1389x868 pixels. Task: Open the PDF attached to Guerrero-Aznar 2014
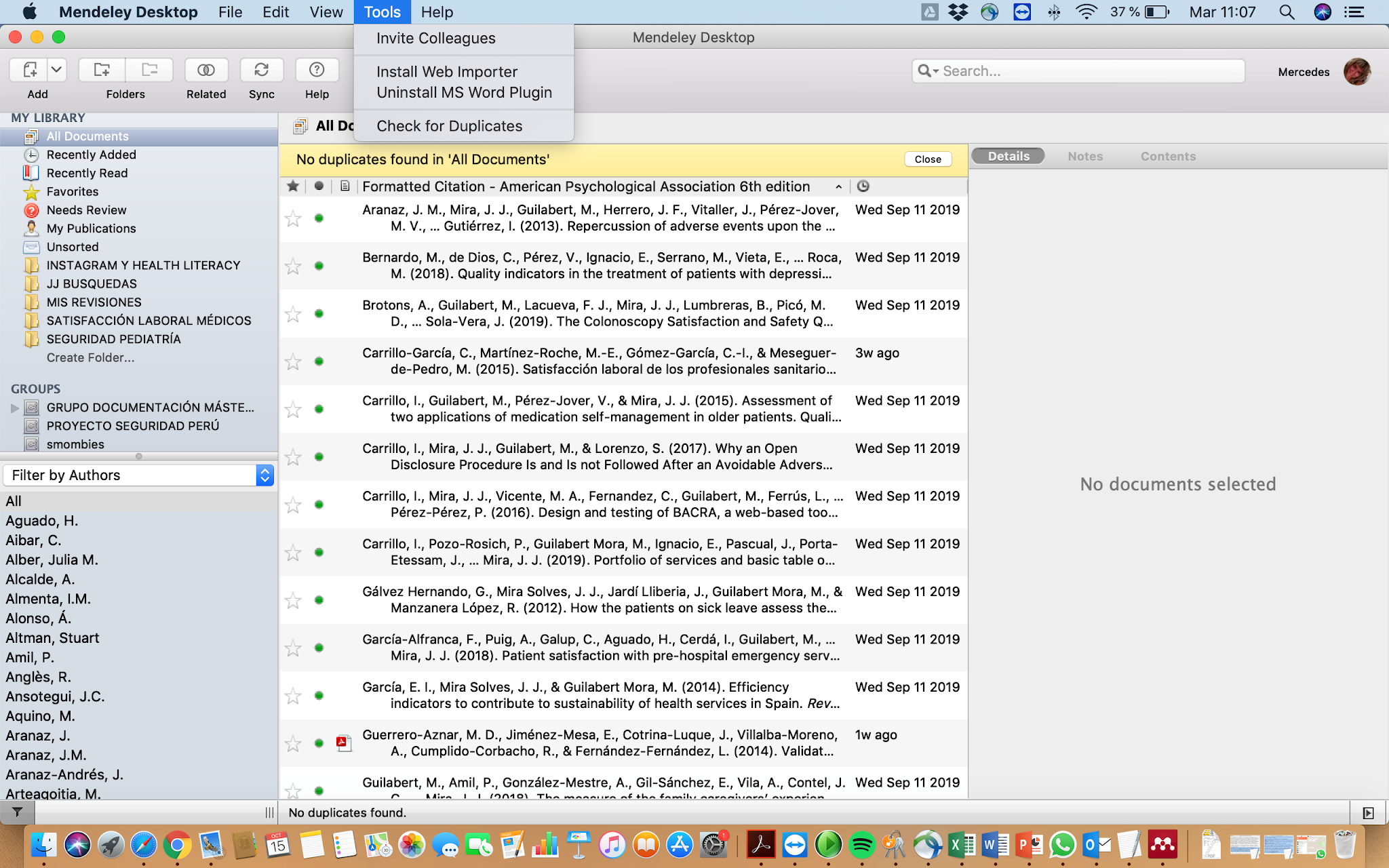pos(343,743)
